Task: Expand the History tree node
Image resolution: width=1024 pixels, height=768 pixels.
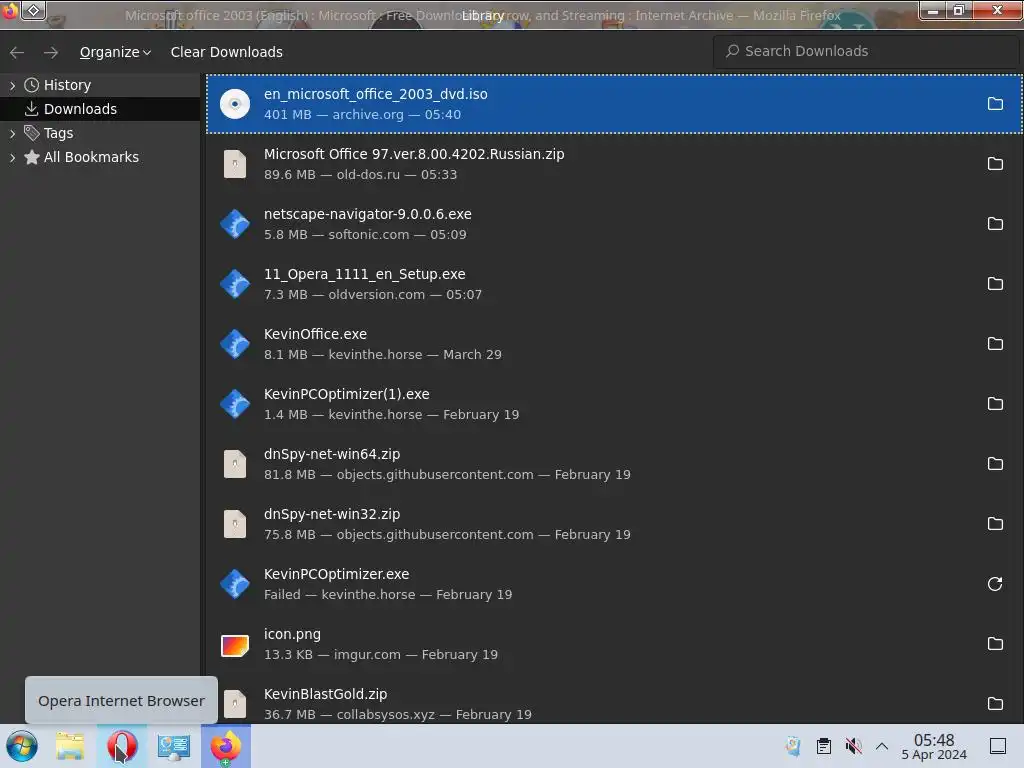Action: (12, 86)
